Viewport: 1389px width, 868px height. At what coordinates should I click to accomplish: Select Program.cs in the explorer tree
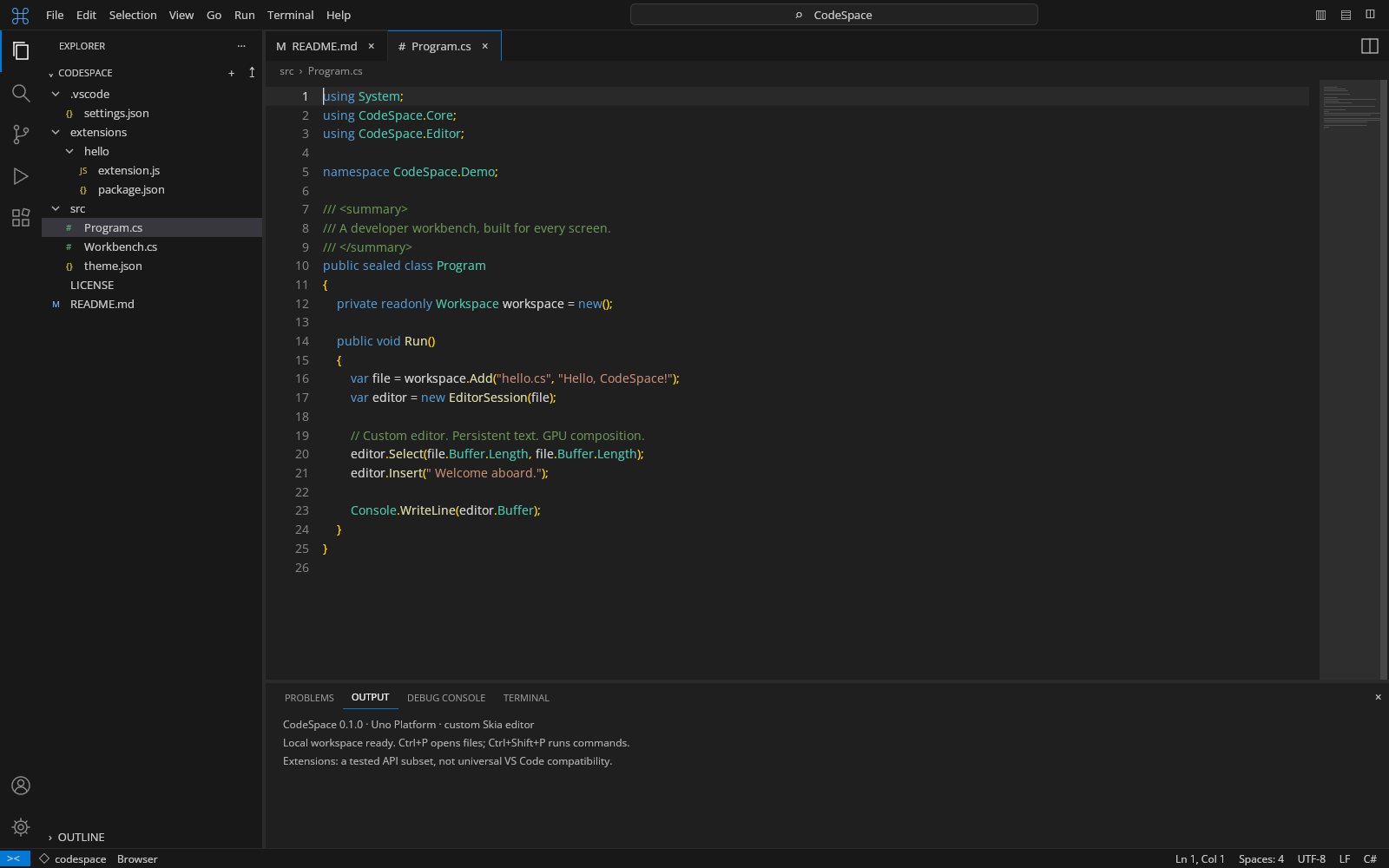pos(152,227)
